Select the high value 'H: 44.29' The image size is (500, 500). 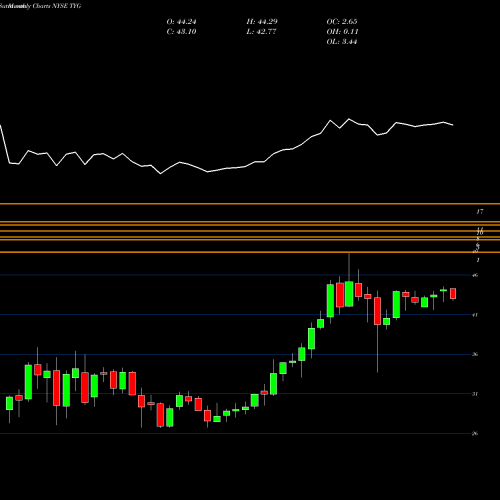[262, 22]
